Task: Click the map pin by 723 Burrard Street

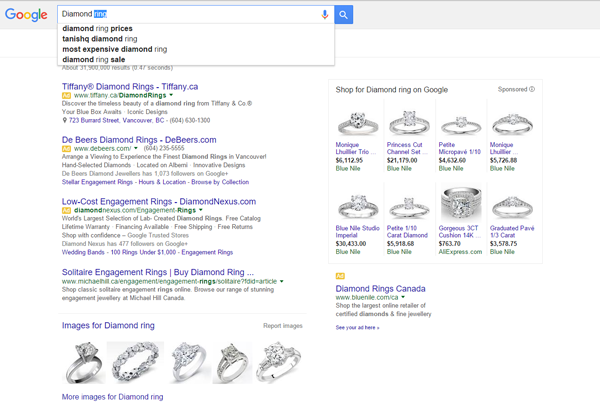Action: 64,121
